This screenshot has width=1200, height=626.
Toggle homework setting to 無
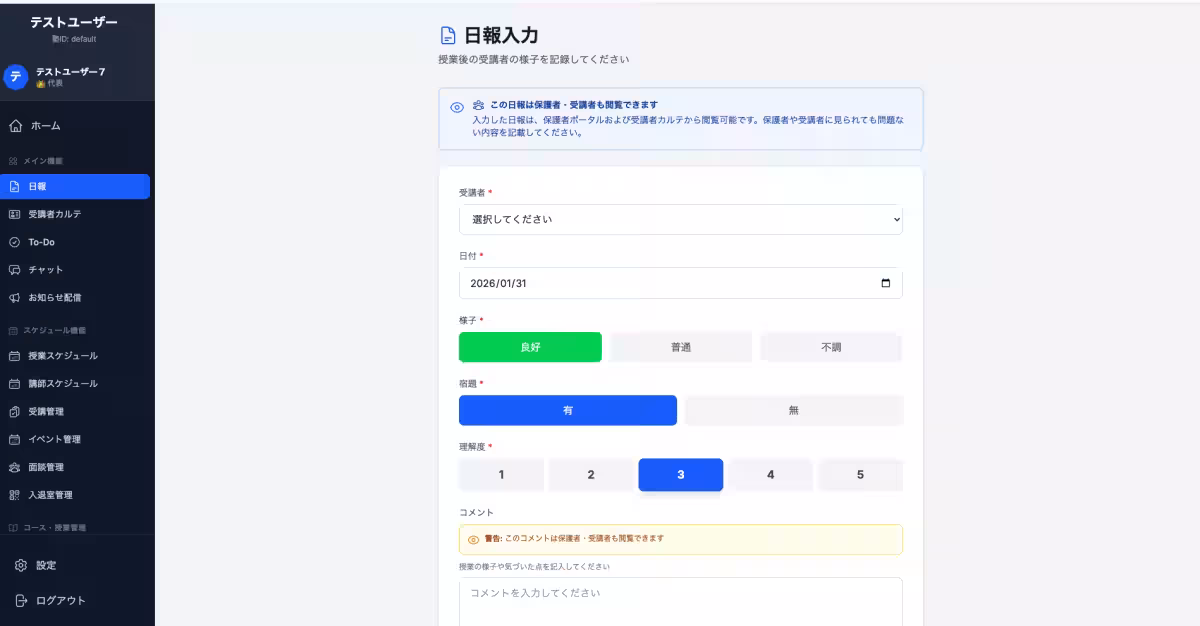pyautogui.click(x=793, y=410)
